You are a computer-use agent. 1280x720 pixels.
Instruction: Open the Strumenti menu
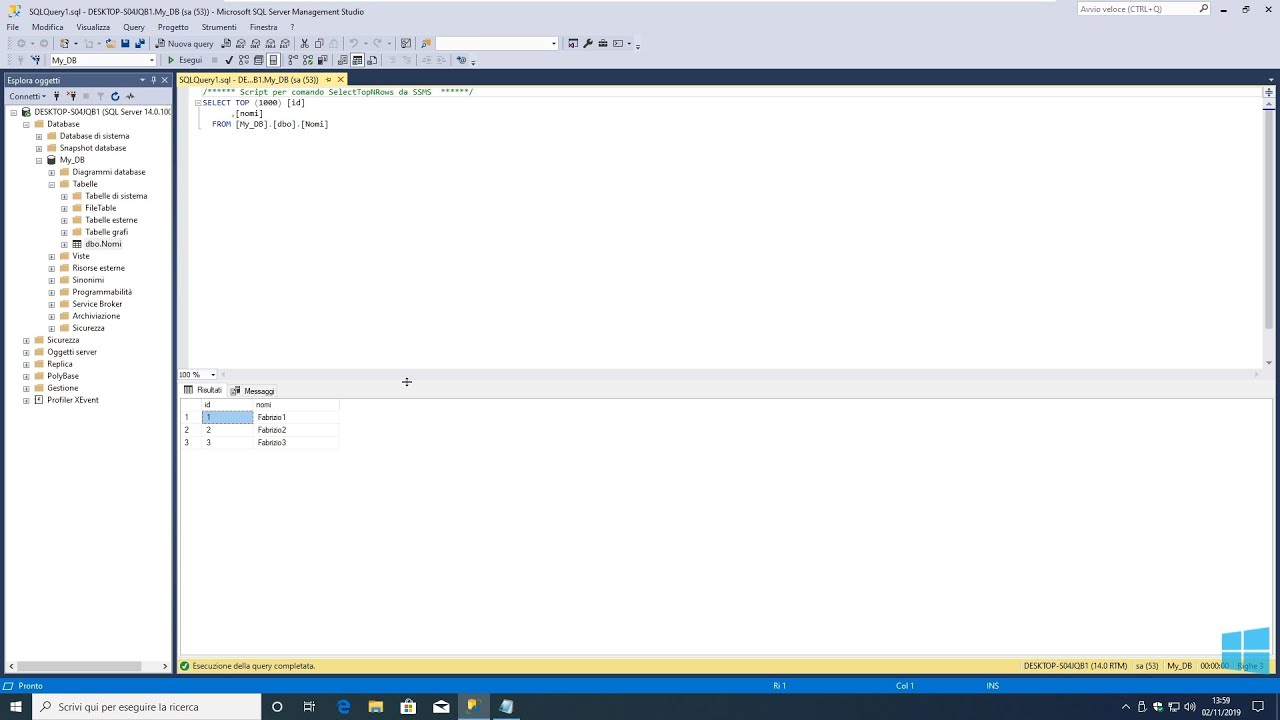(219, 27)
